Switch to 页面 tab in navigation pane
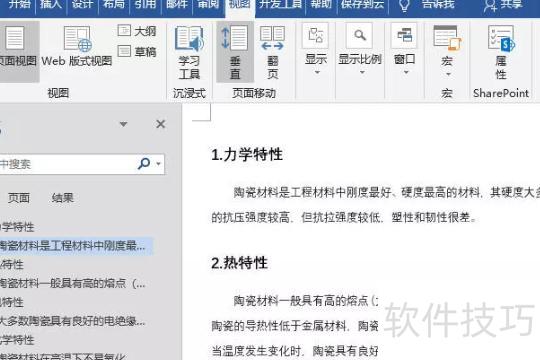540x360 pixels. [x=19, y=198]
